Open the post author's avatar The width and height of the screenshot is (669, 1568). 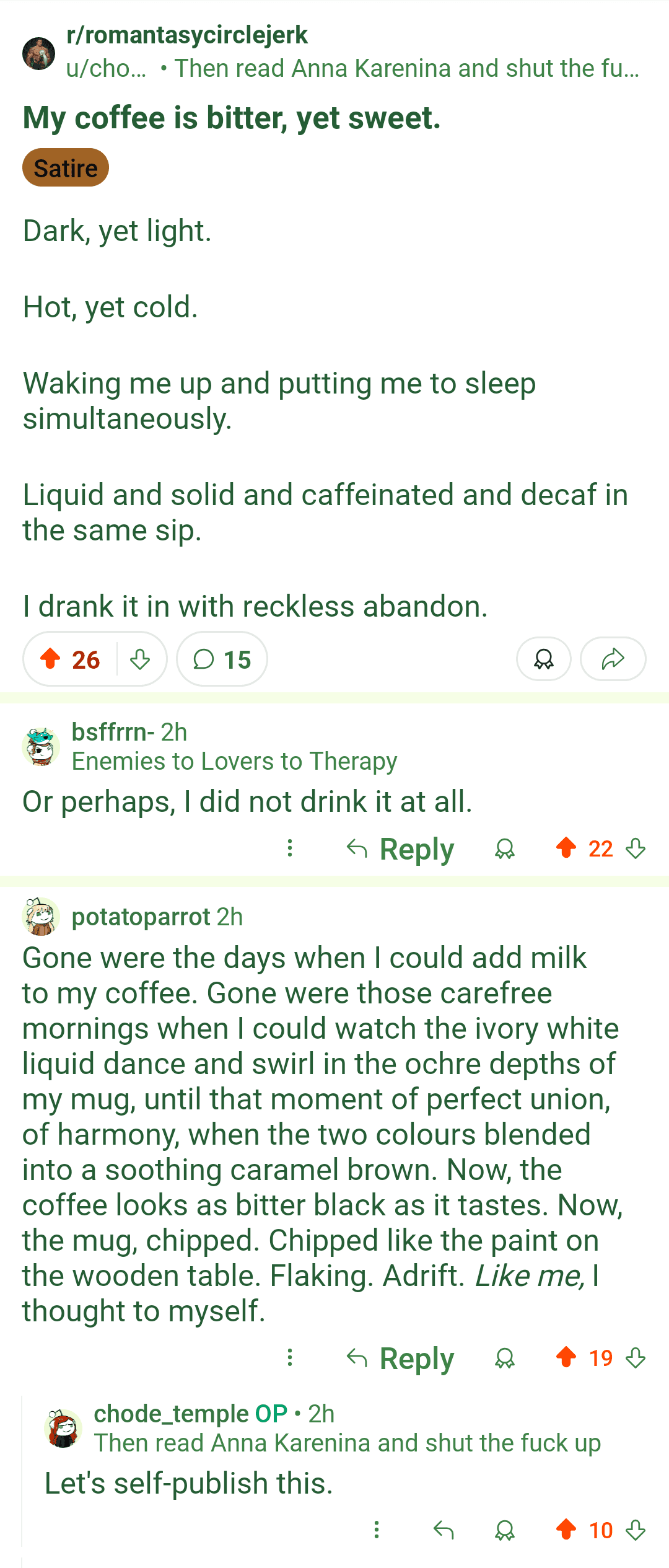(x=39, y=53)
